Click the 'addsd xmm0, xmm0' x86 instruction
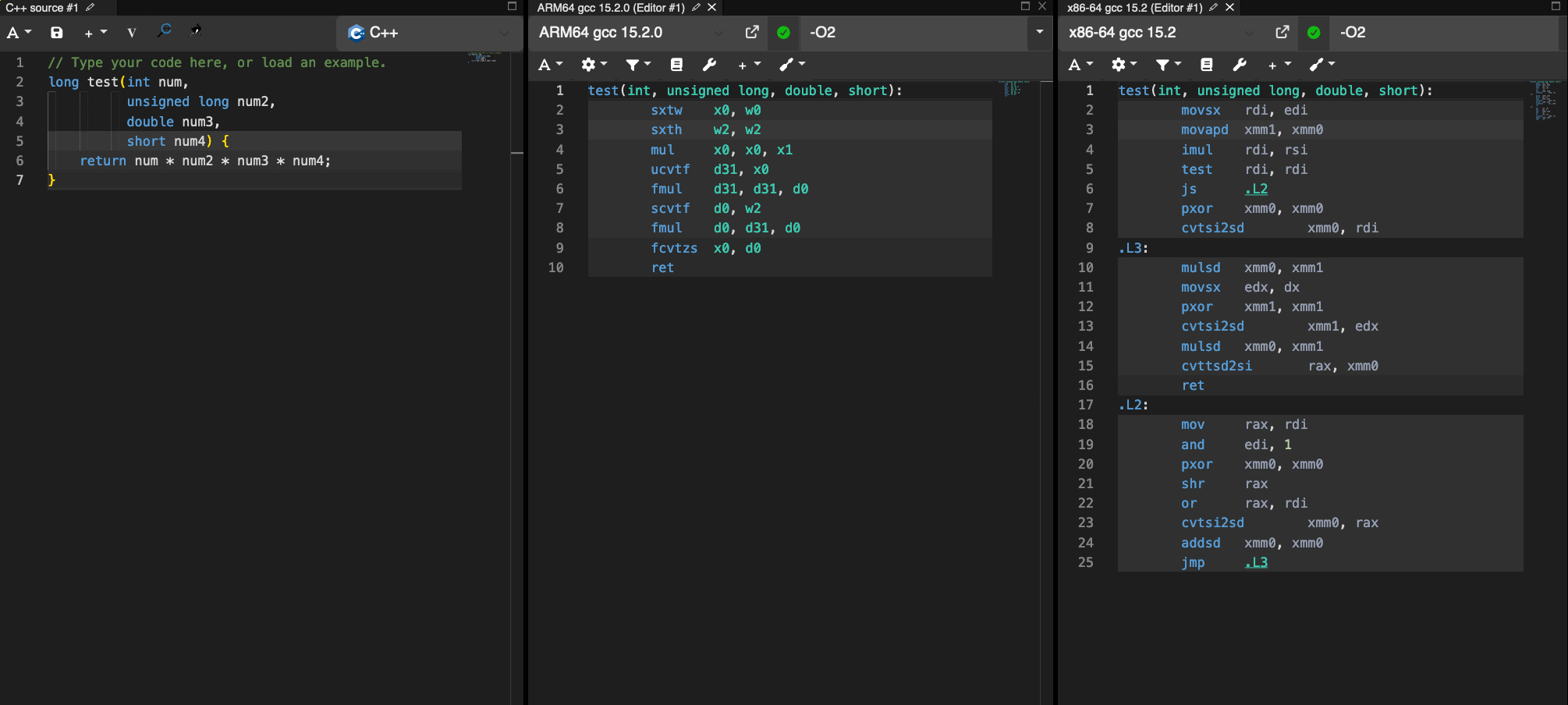The height and width of the screenshot is (705, 1568). [1252, 543]
